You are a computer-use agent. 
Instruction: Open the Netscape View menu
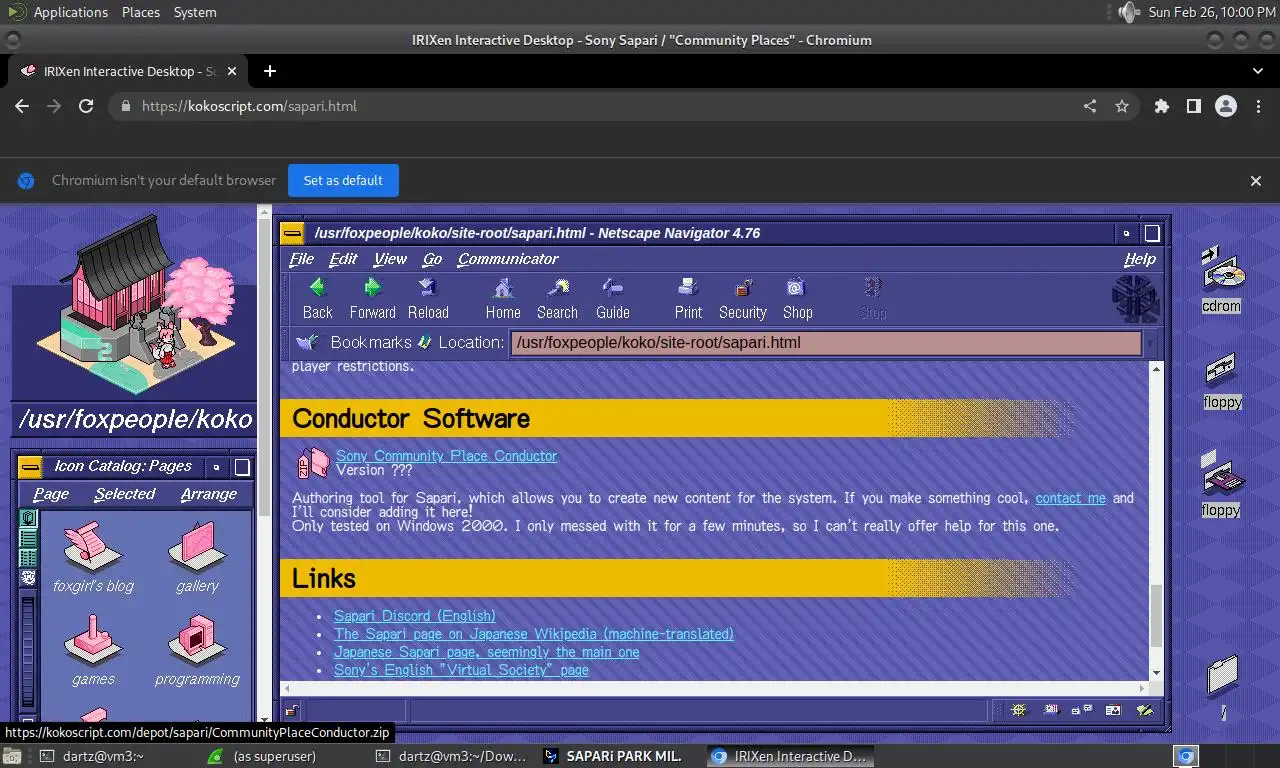[x=390, y=259]
